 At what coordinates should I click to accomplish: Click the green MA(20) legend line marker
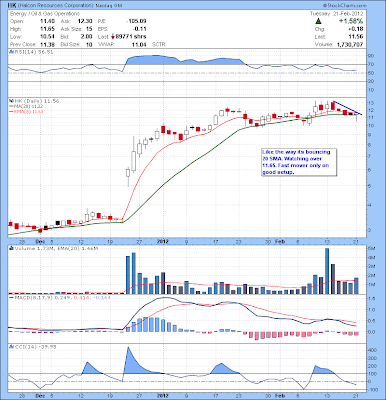tap(11, 106)
